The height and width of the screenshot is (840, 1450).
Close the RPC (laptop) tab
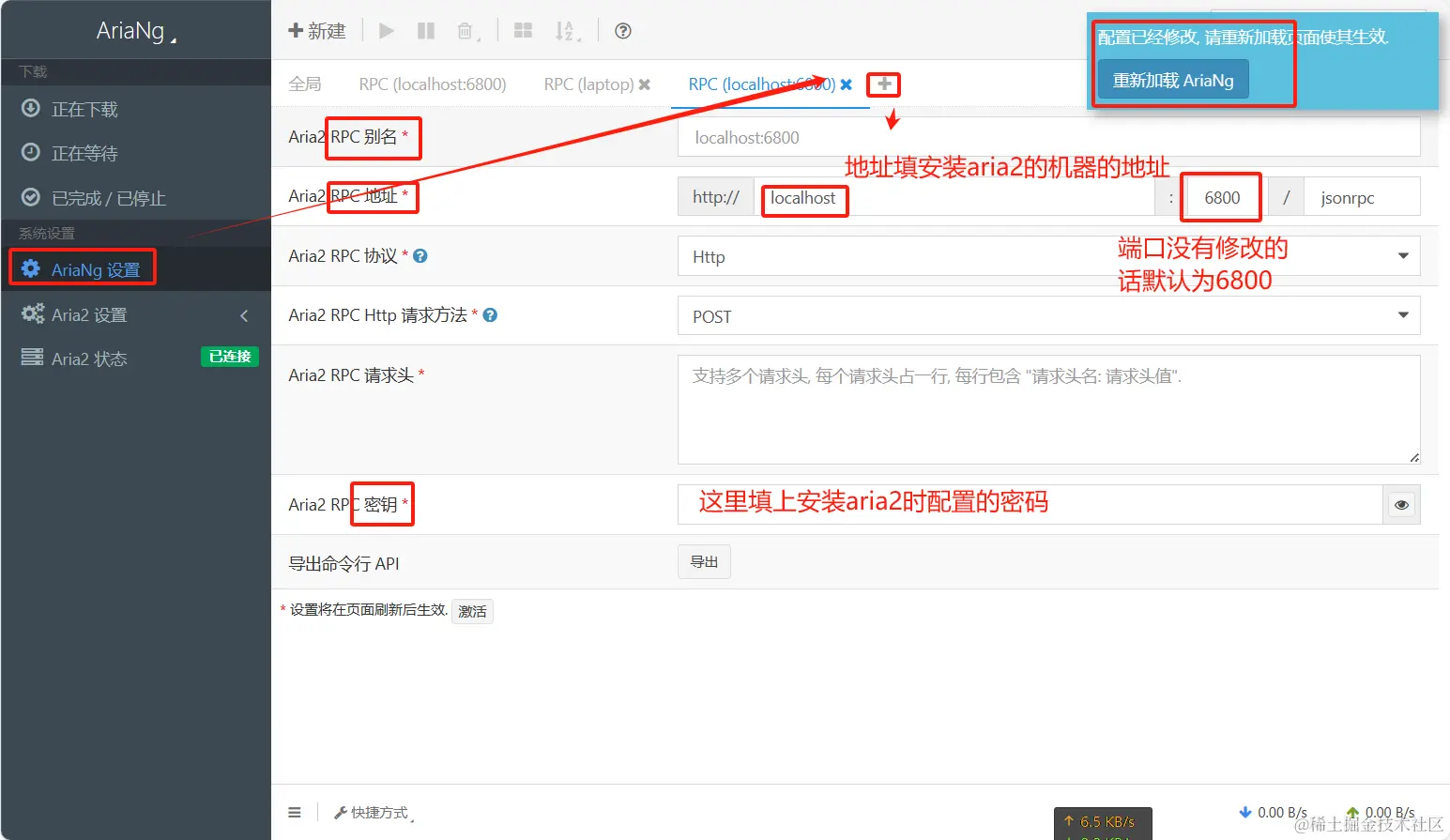(645, 84)
